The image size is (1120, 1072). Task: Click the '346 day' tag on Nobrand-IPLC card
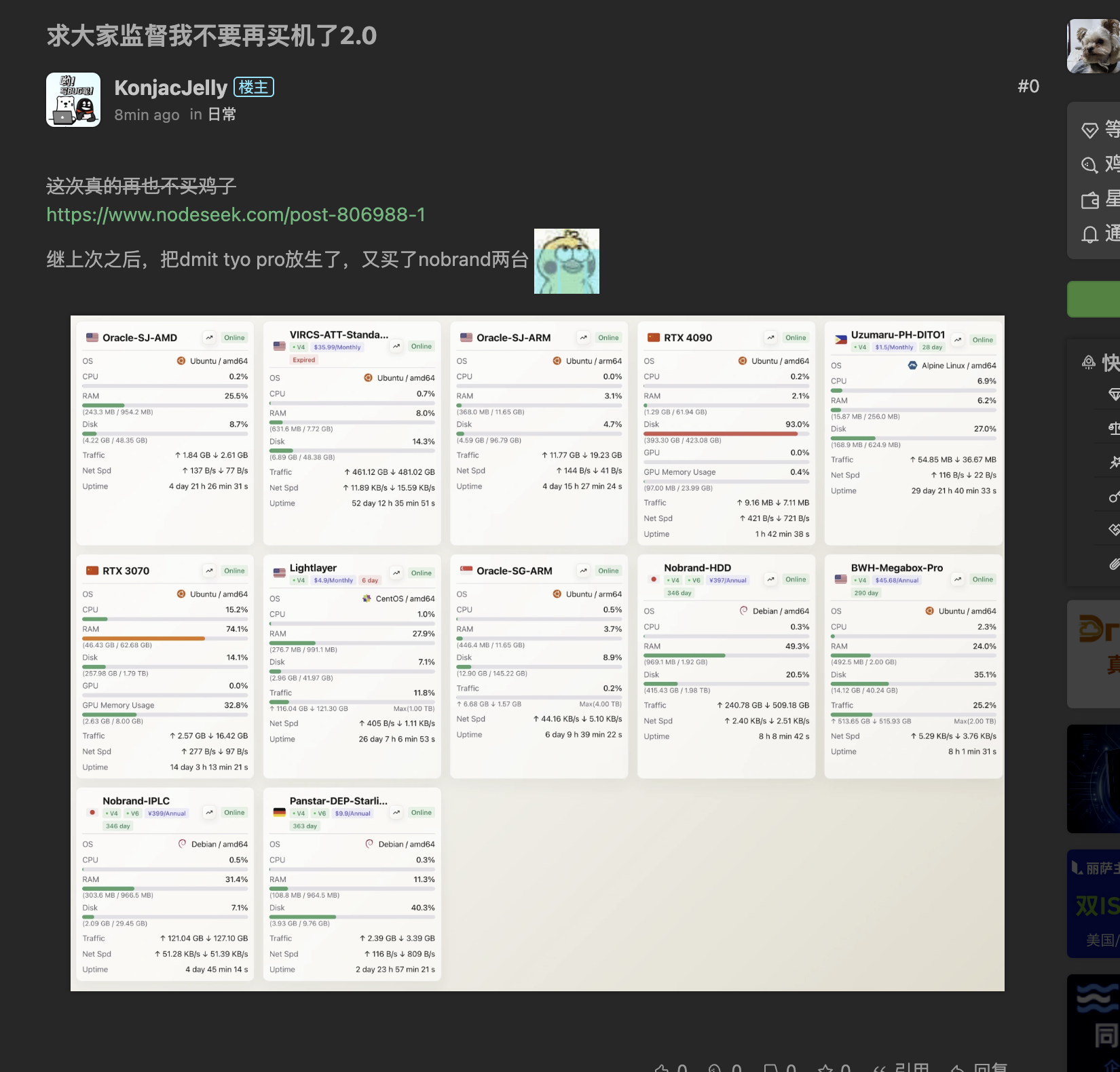(117, 826)
